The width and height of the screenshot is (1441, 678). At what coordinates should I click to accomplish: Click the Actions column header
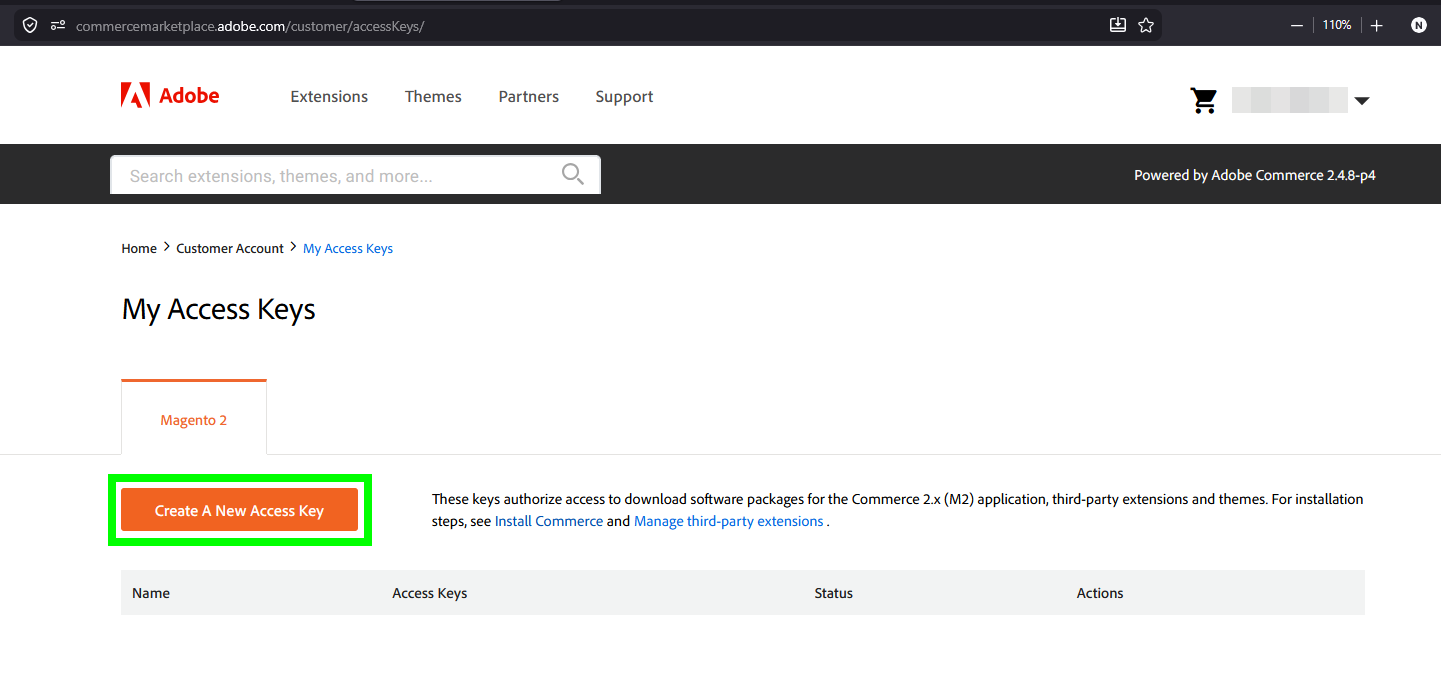(1100, 593)
